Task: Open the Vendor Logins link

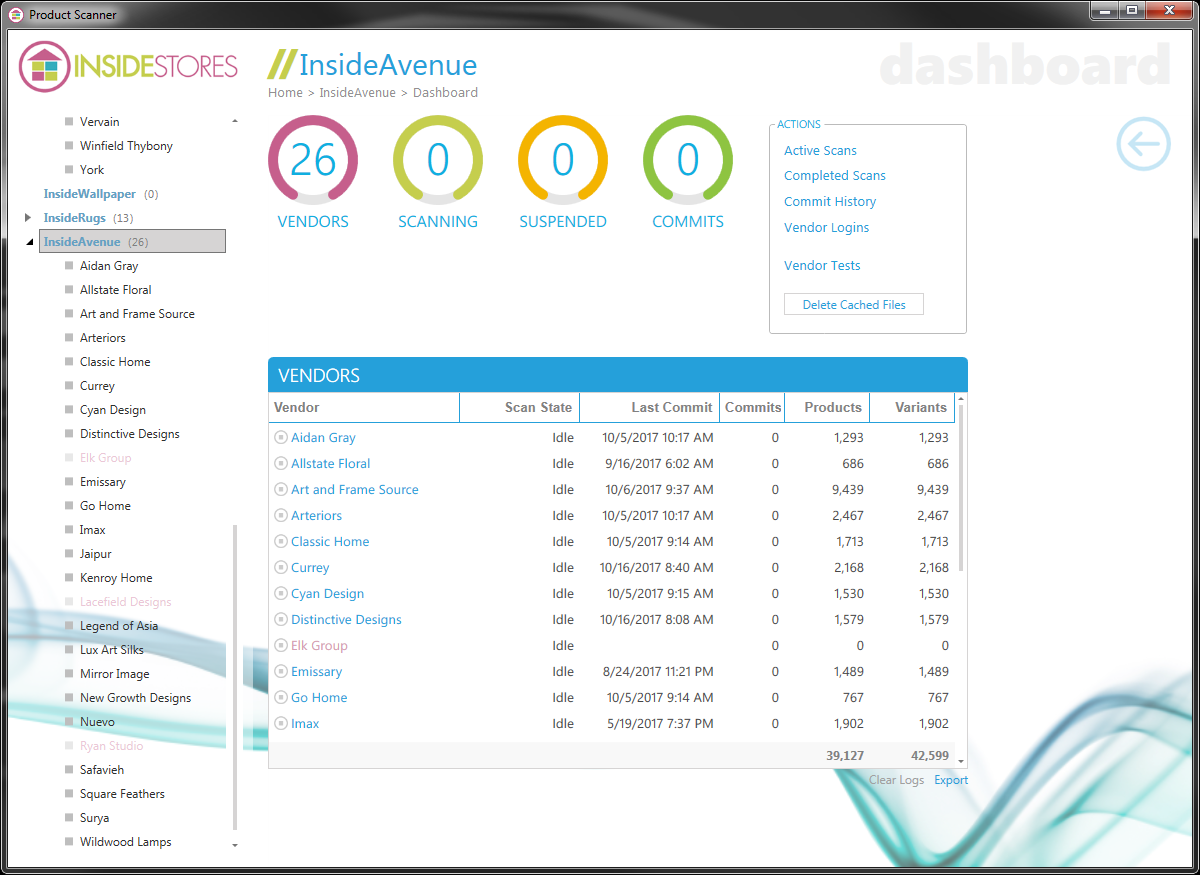Action: 826,228
